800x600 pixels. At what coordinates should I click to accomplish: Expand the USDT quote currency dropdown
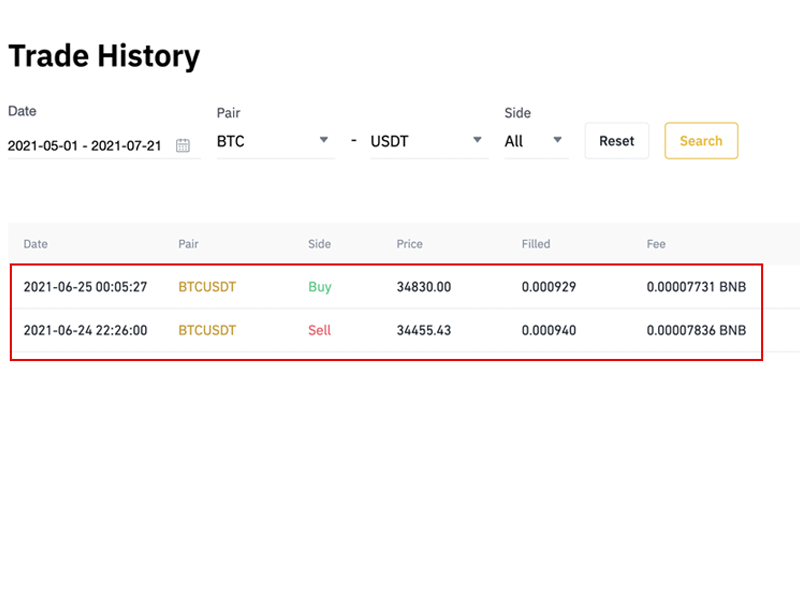coord(429,141)
